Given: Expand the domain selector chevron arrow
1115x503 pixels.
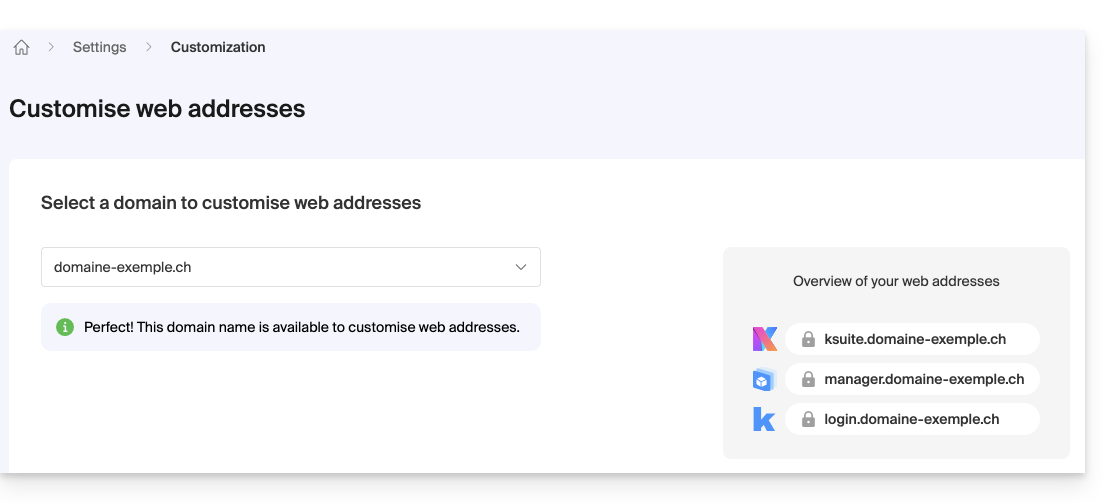Looking at the screenshot, I should coord(520,267).
